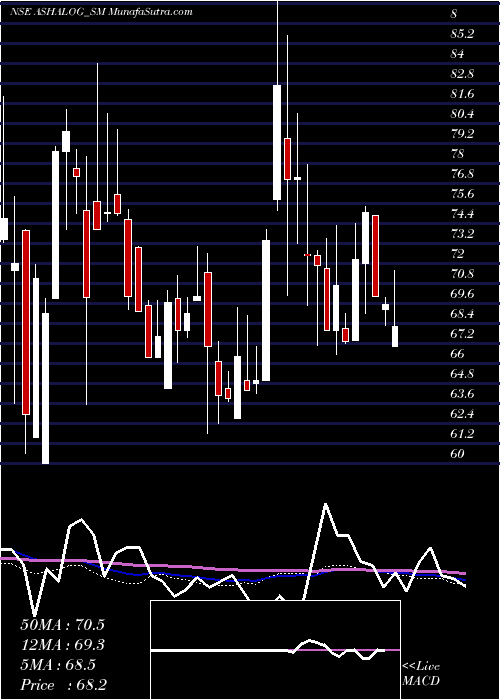Click the rightmost white candlestick on the chart
The height and width of the screenshot is (700, 500).
[x=395, y=336]
